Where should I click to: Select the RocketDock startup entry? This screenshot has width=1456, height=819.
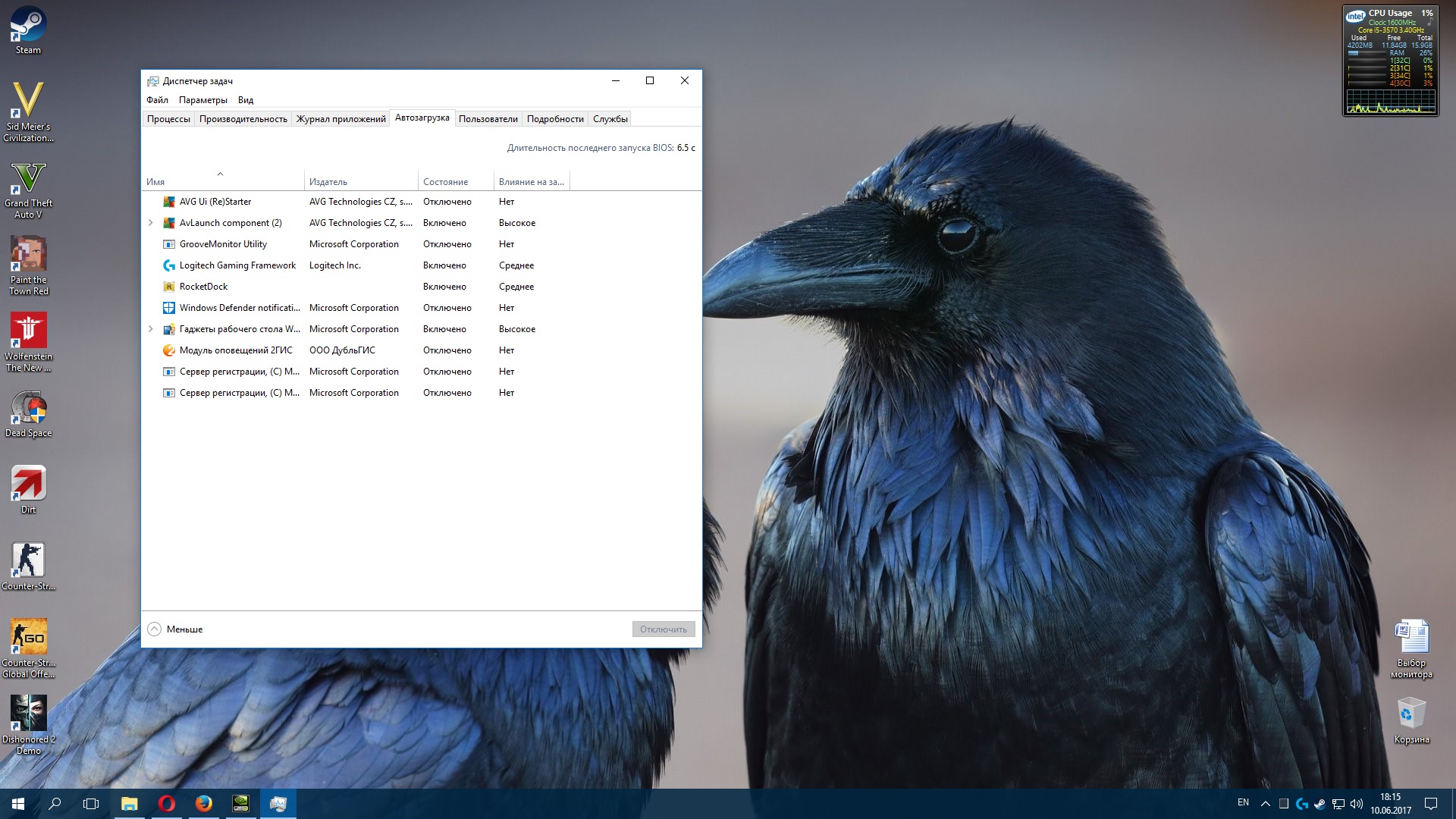pos(203,287)
